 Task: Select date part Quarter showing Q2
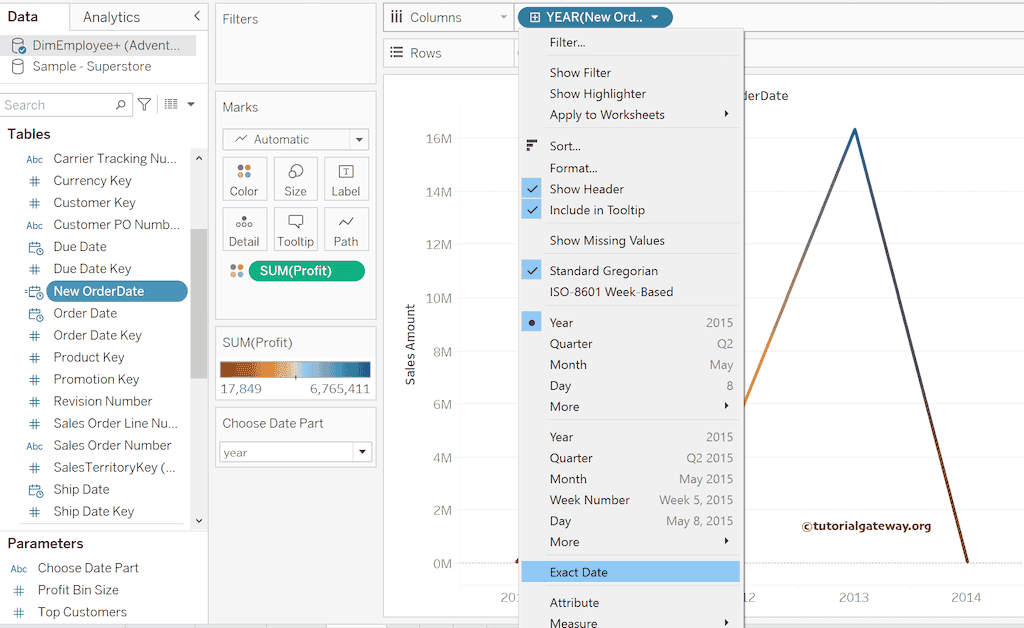(x=630, y=343)
